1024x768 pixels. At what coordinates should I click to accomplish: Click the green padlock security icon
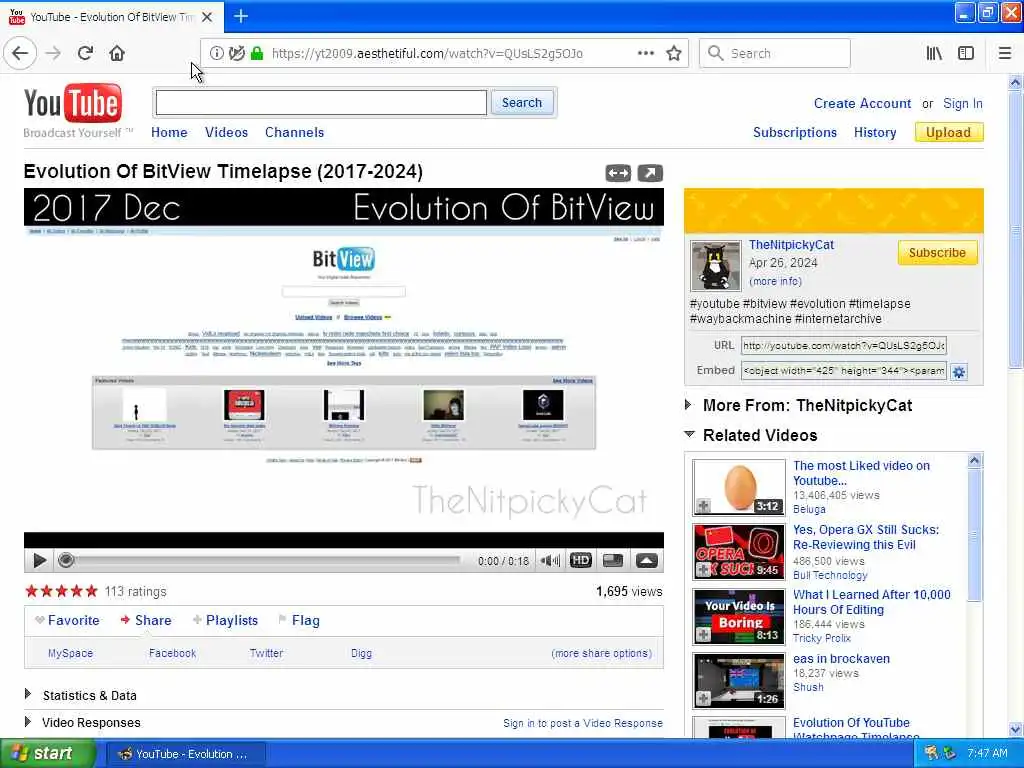coord(257,53)
